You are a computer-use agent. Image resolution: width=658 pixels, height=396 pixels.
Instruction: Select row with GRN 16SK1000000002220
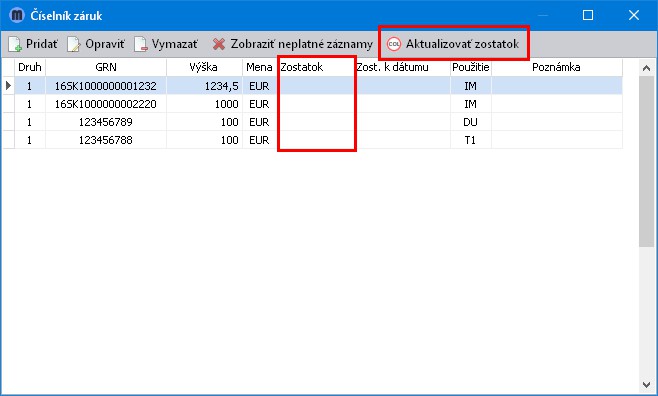tap(313, 104)
